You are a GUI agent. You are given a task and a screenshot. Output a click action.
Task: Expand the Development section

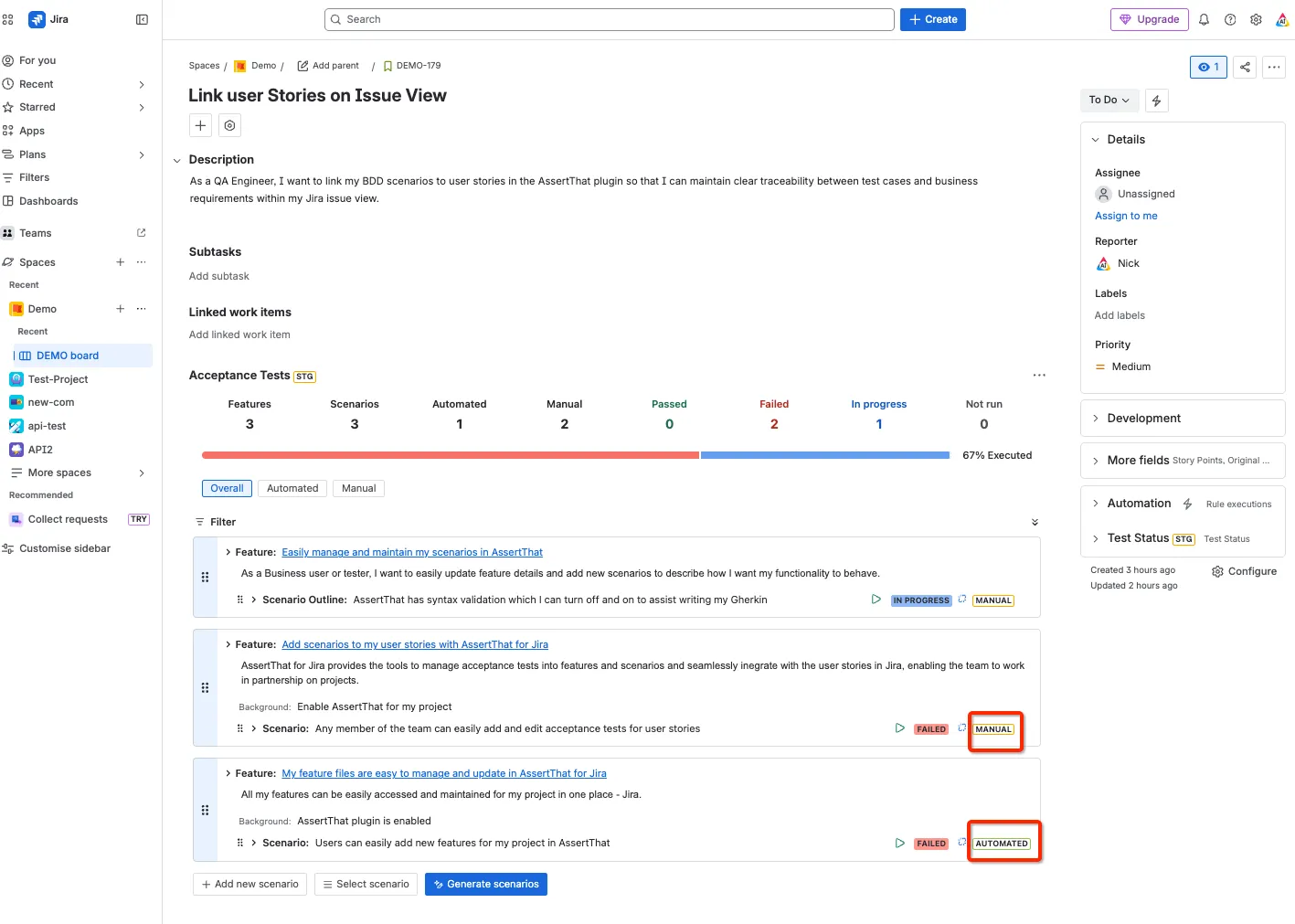[1095, 419]
